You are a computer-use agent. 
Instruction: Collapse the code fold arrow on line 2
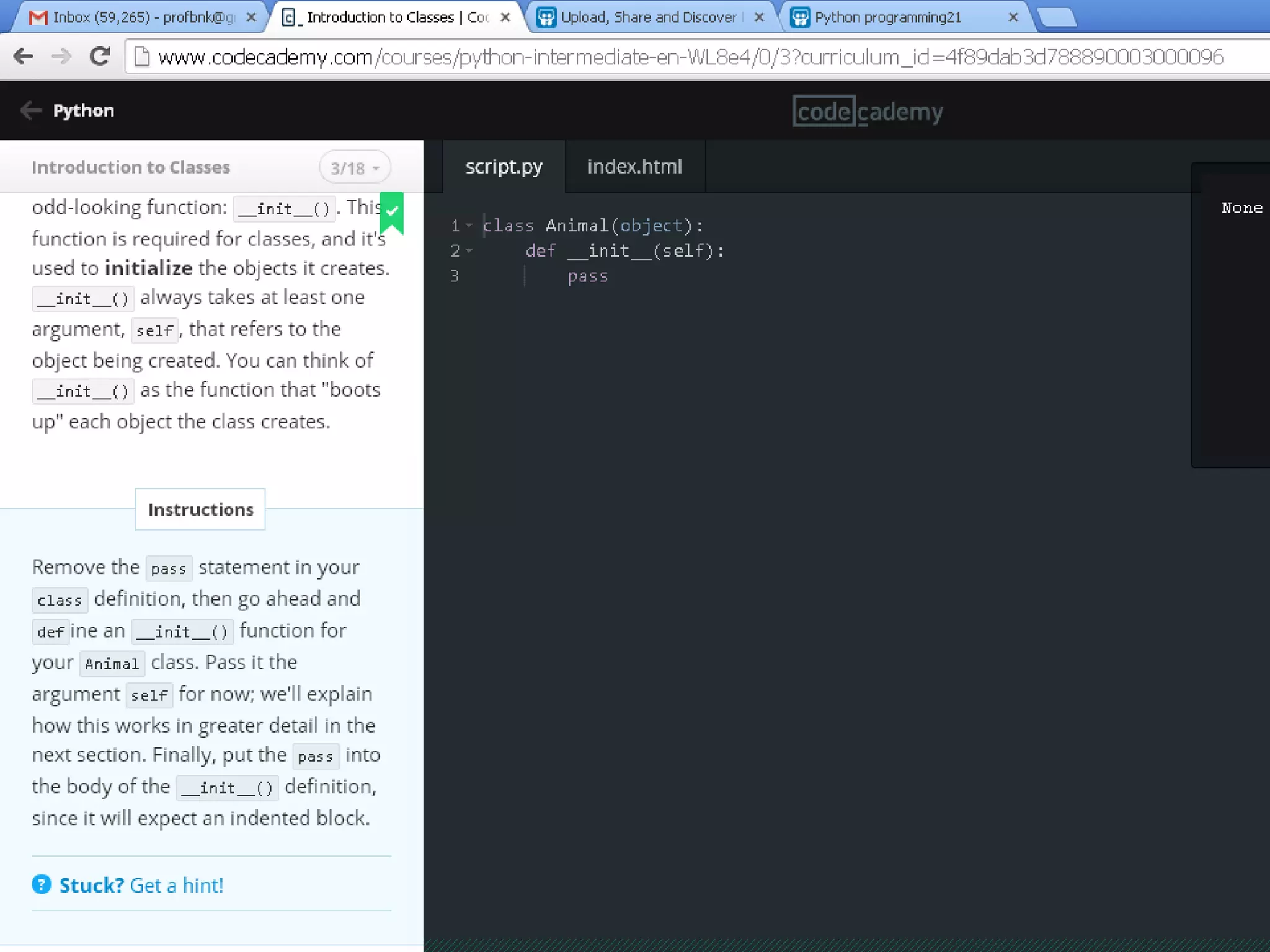pos(469,251)
